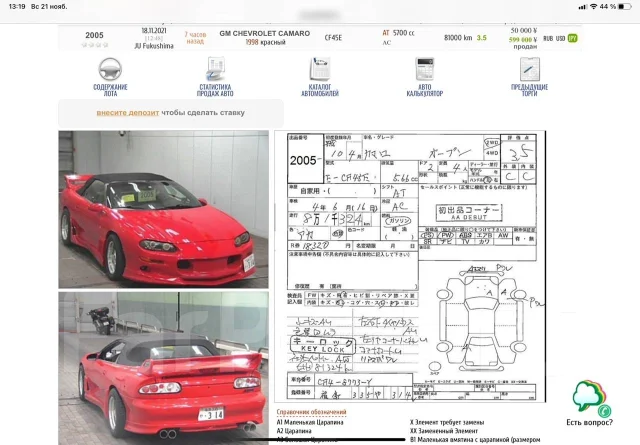This screenshot has width=640, height=445.
Task: Click the lot number 2005 header text
Action: pyautogui.click(x=94, y=36)
